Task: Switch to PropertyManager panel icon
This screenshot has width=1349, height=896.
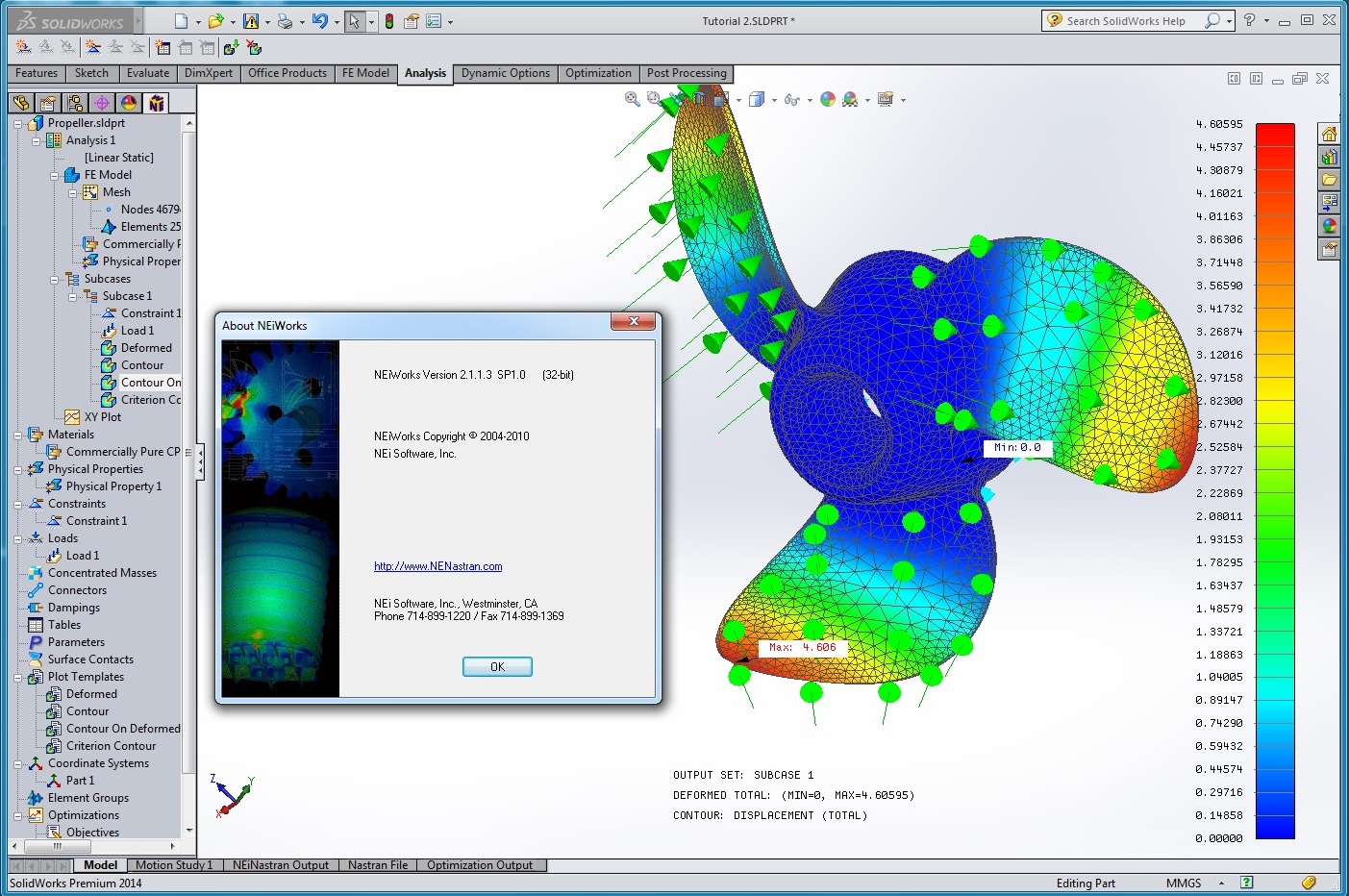Action: click(48, 103)
